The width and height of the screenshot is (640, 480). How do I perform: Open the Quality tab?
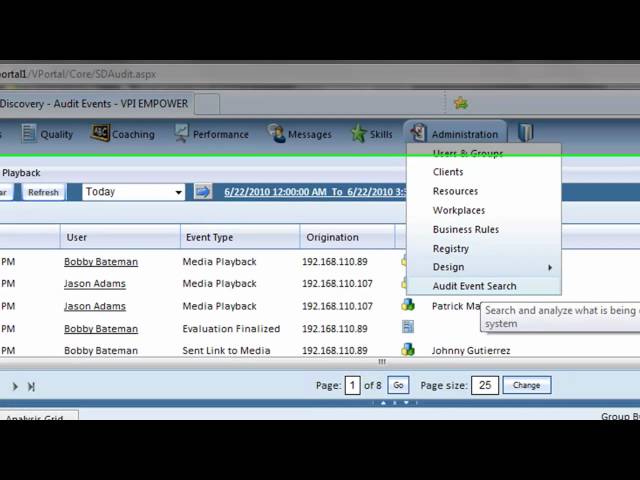tap(47, 134)
